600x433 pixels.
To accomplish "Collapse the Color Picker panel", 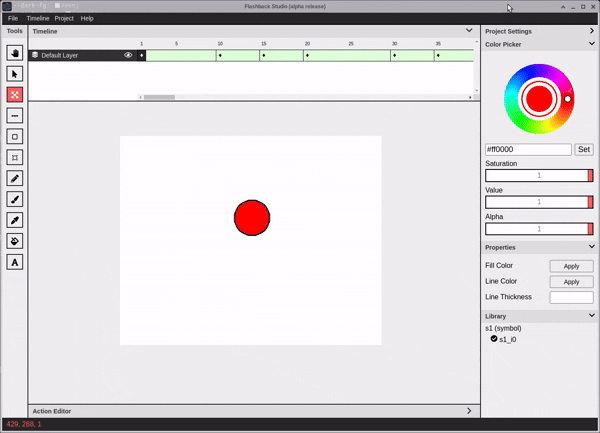I will 592,44.
